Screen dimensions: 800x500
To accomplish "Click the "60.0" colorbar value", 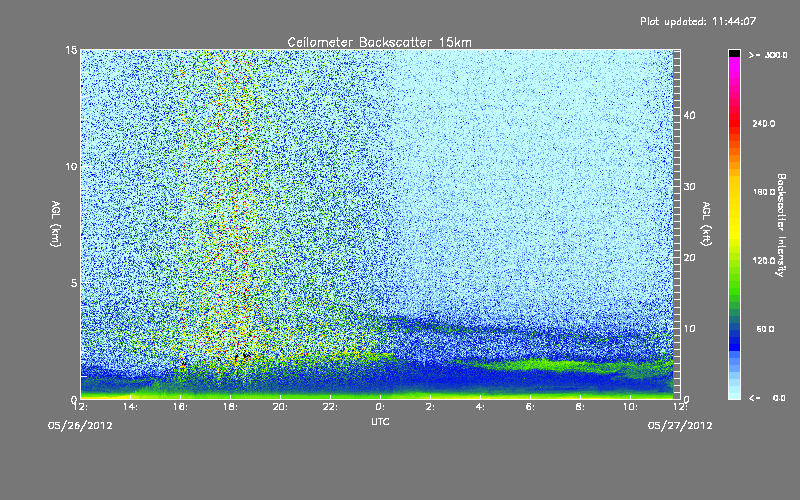I will 765,329.
